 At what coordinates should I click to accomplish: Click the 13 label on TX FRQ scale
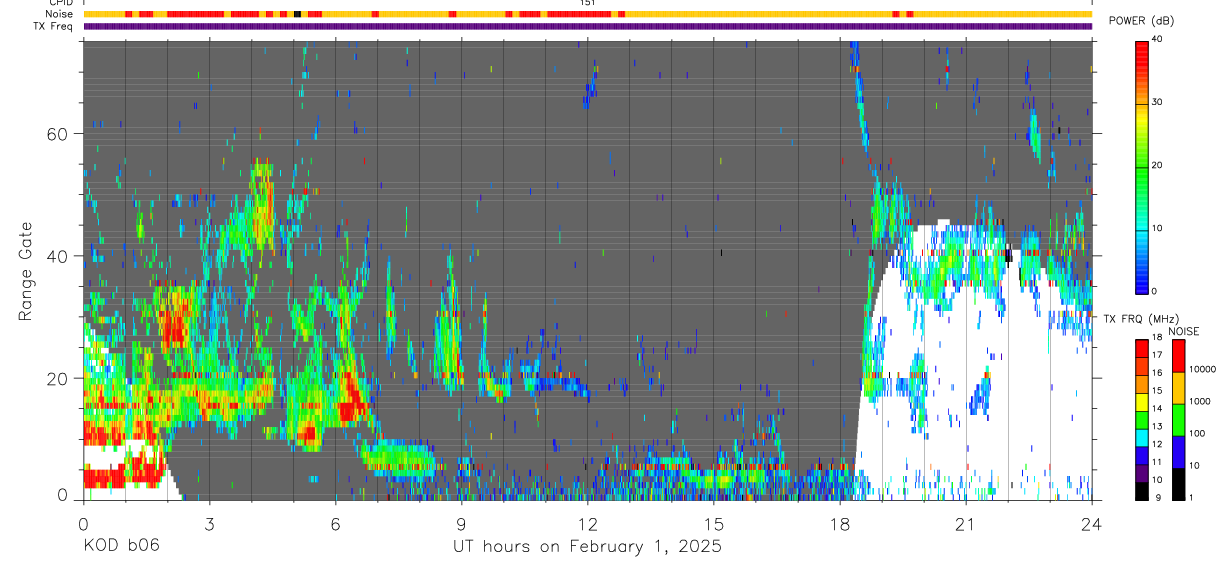1156,427
